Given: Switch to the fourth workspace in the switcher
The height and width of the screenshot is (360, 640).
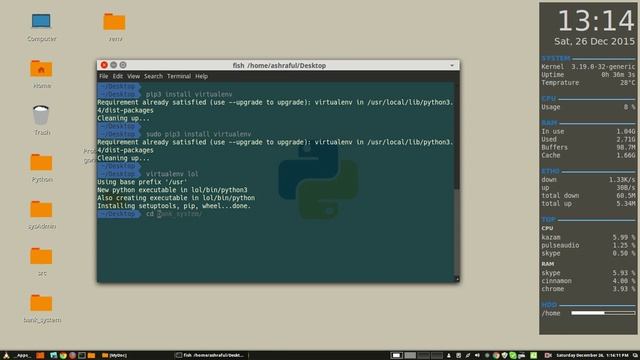Looking at the screenshot, I should click(x=437, y=356).
